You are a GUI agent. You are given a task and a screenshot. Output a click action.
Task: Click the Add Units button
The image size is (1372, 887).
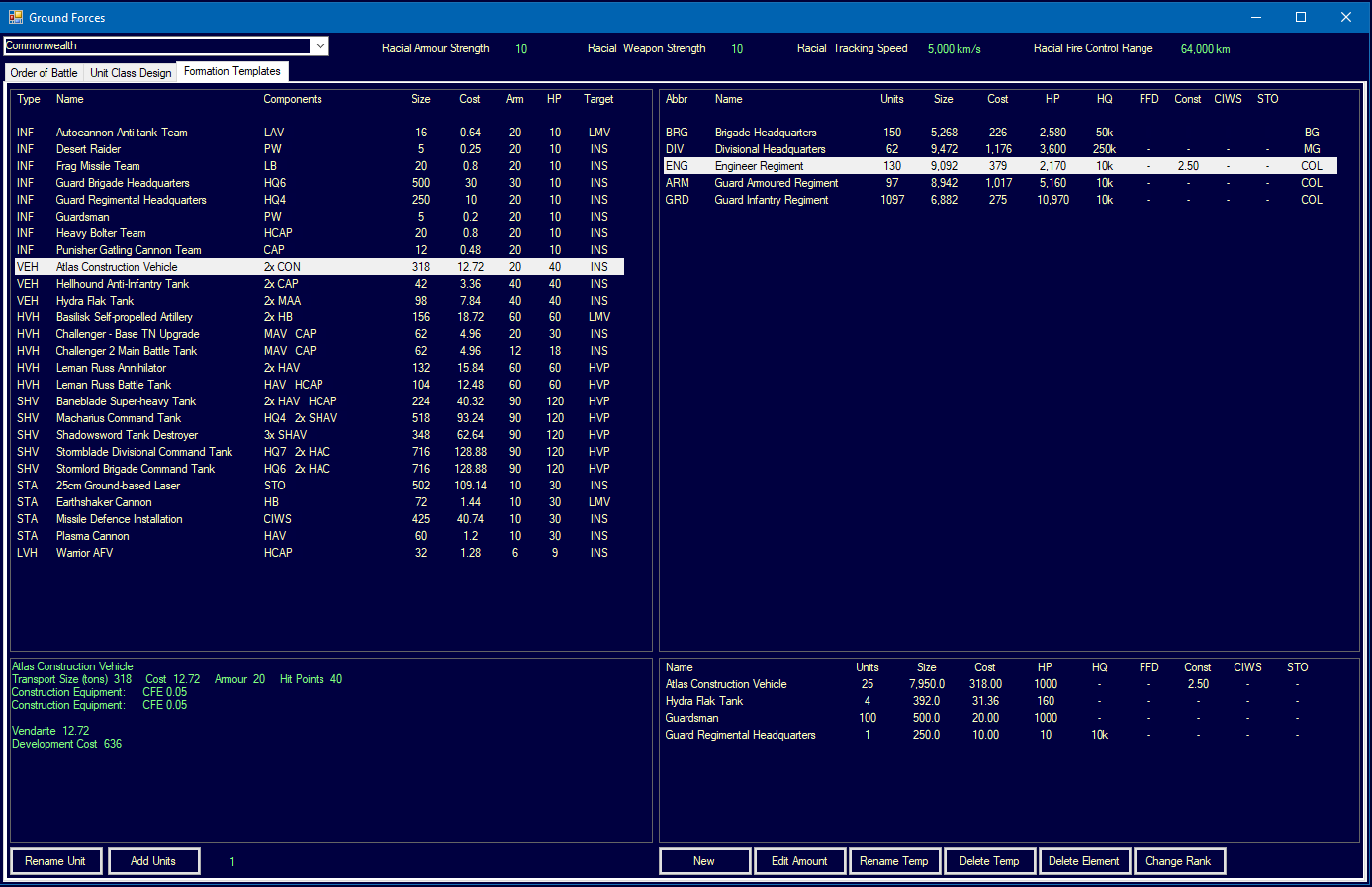153,861
